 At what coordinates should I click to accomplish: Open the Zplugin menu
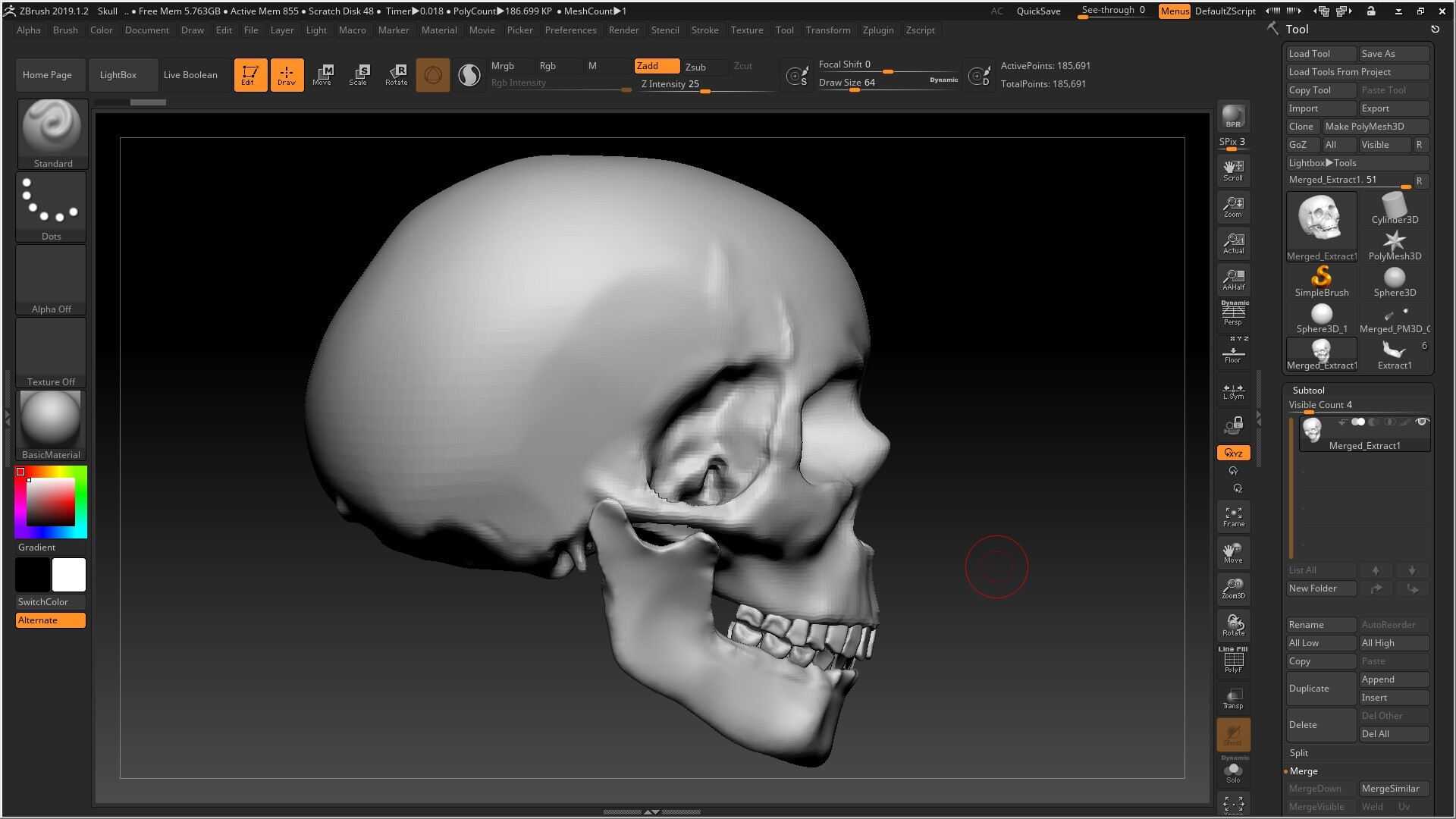tap(878, 30)
